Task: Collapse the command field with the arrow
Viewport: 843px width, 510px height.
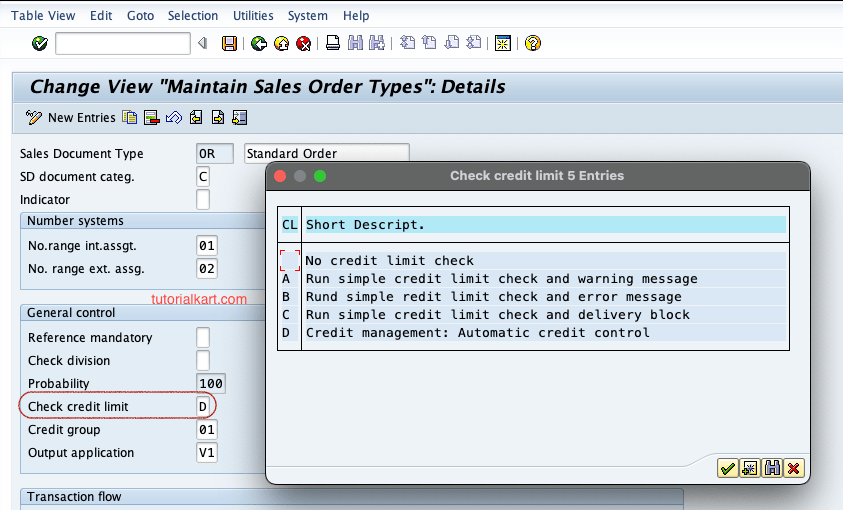Action: [x=203, y=43]
